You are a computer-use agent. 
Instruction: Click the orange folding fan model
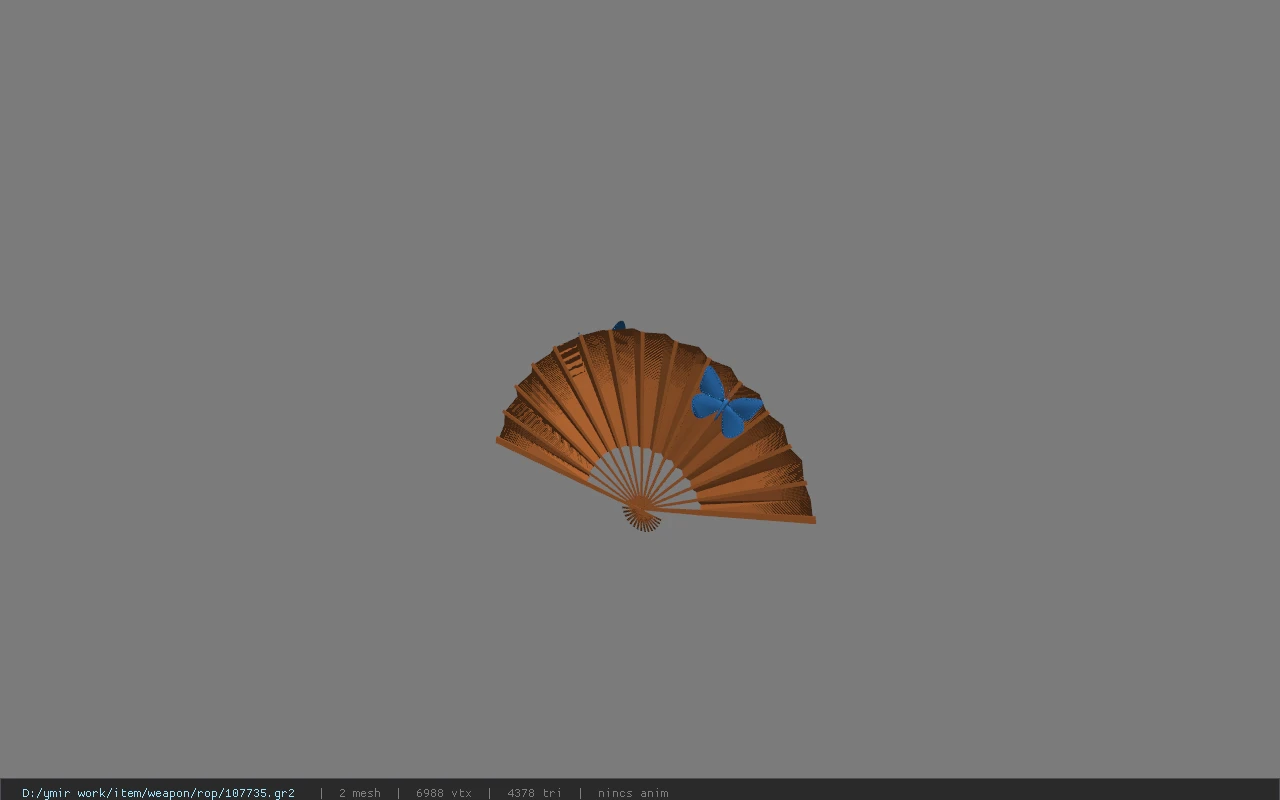(655, 428)
